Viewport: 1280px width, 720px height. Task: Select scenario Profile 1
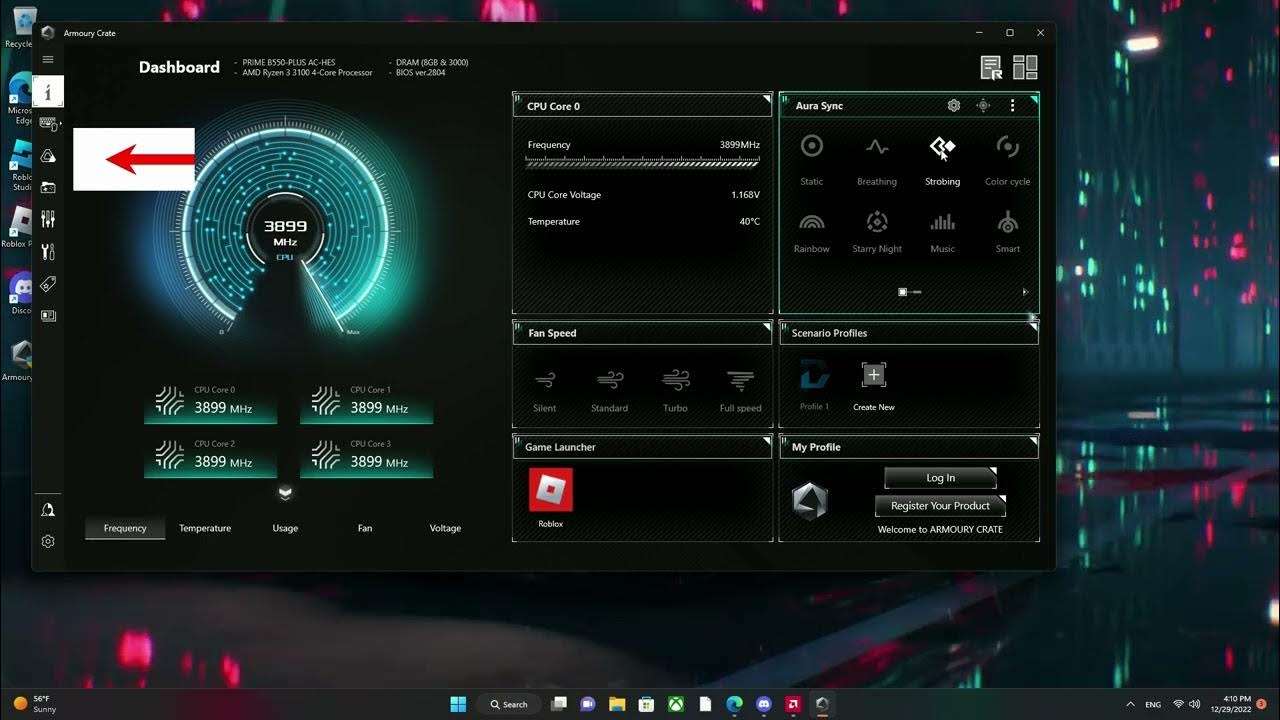tap(814, 387)
